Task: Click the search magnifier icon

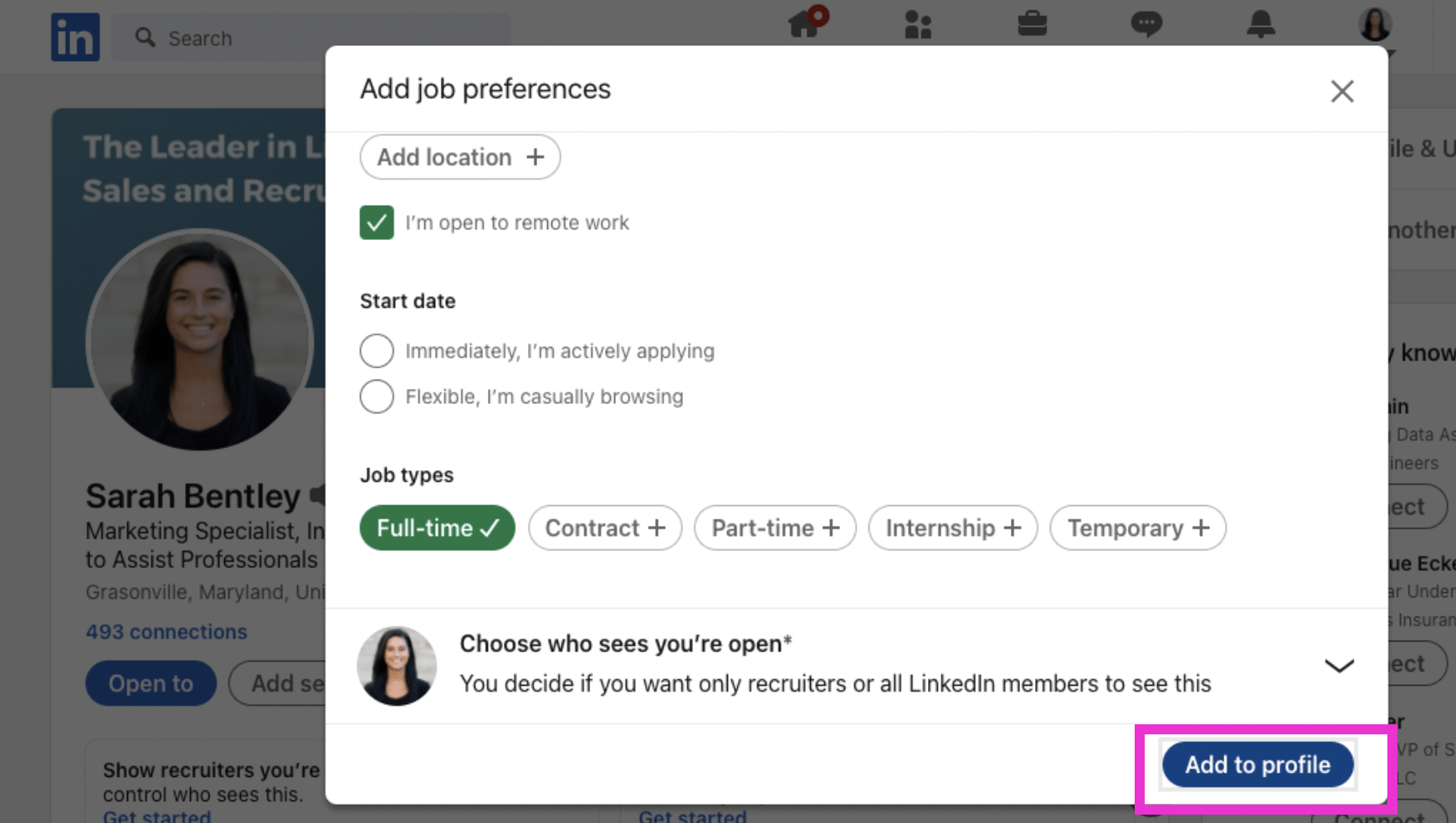Action: pyautogui.click(x=146, y=38)
